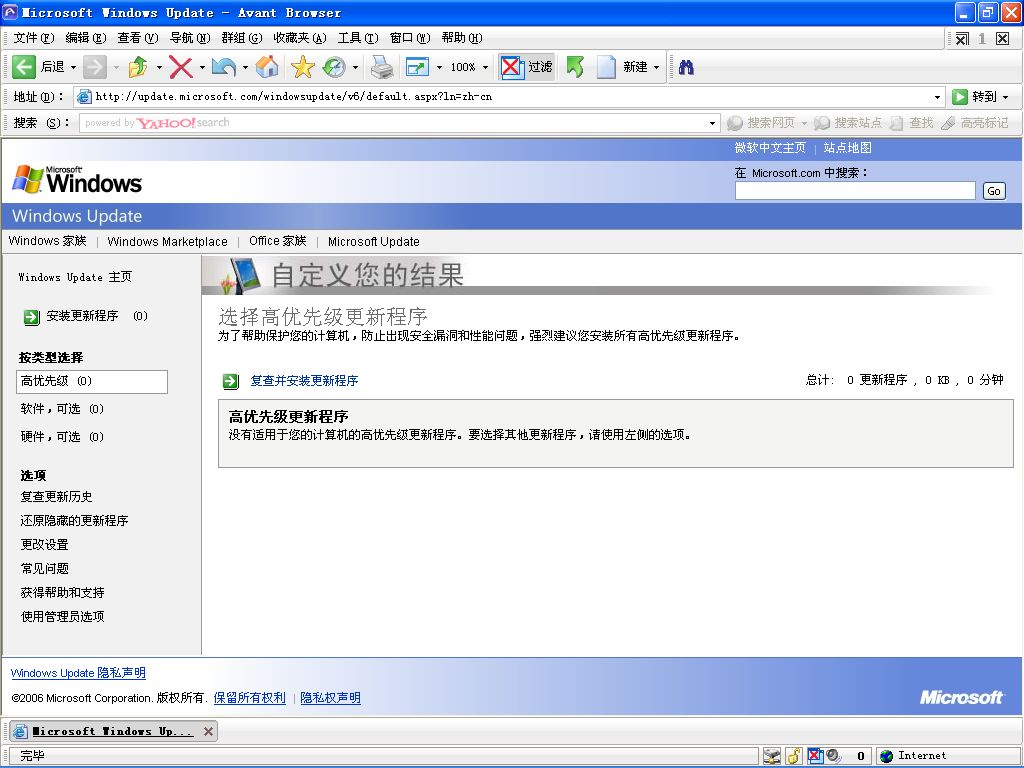The height and width of the screenshot is (768, 1024).
Task: Expand the Back button history dropdown
Action: tap(73, 67)
